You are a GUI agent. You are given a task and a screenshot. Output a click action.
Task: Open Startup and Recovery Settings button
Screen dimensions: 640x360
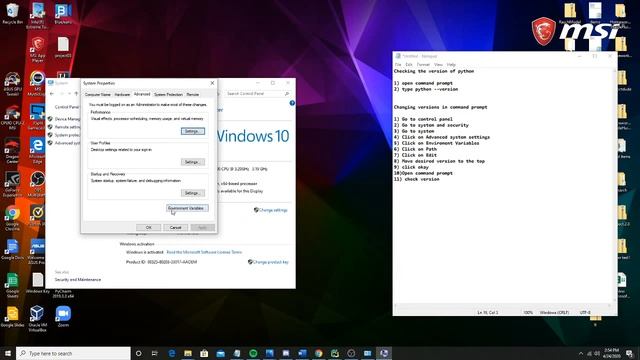[x=193, y=193]
